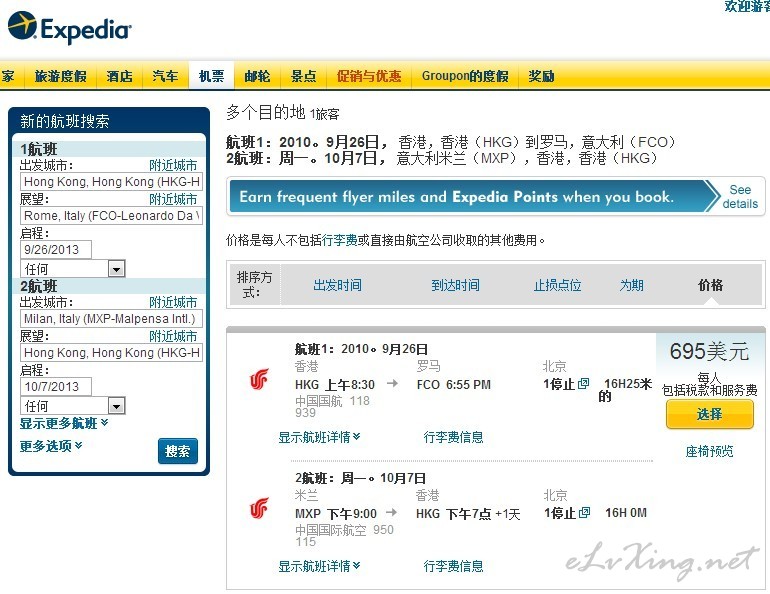Open 座椅预览 seat preview link
770x594 pixels.
pyautogui.click(x=709, y=451)
